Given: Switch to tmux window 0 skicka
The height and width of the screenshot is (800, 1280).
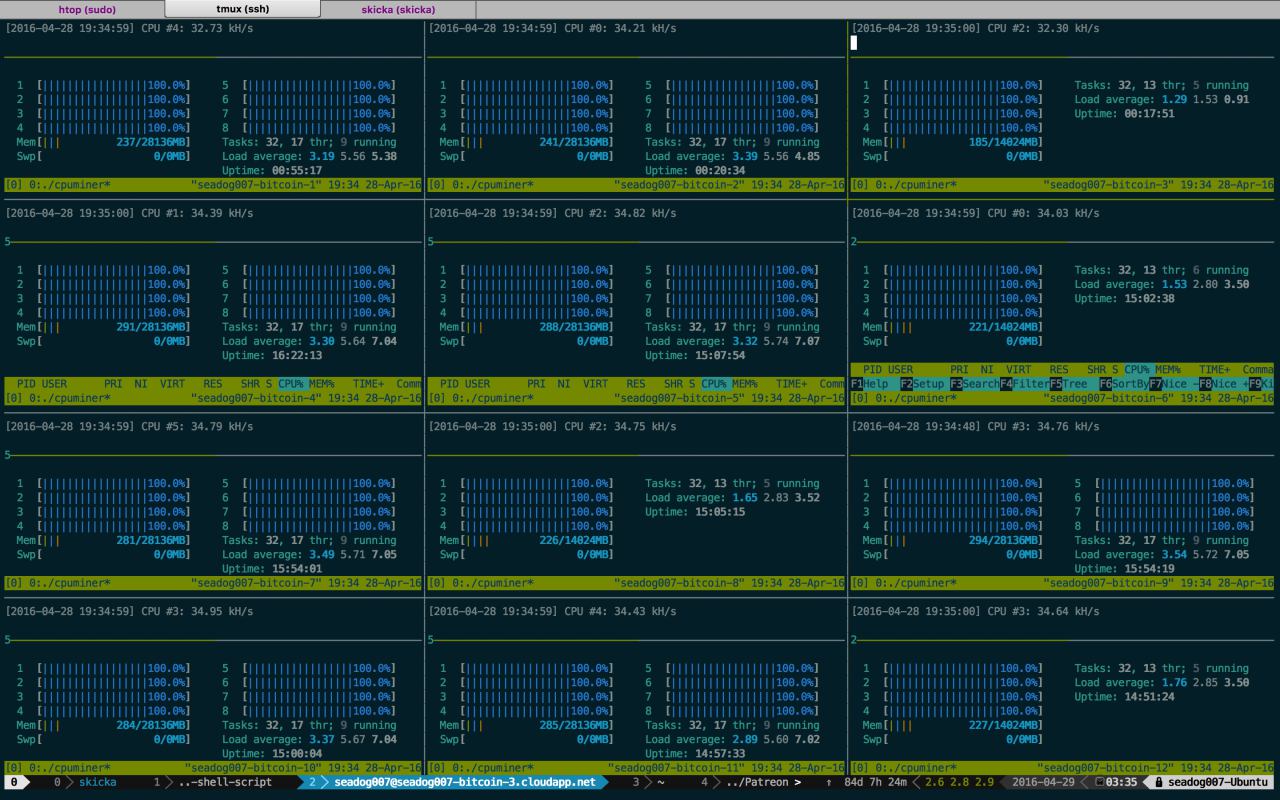Looking at the screenshot, I should click(x=85, y=782).
